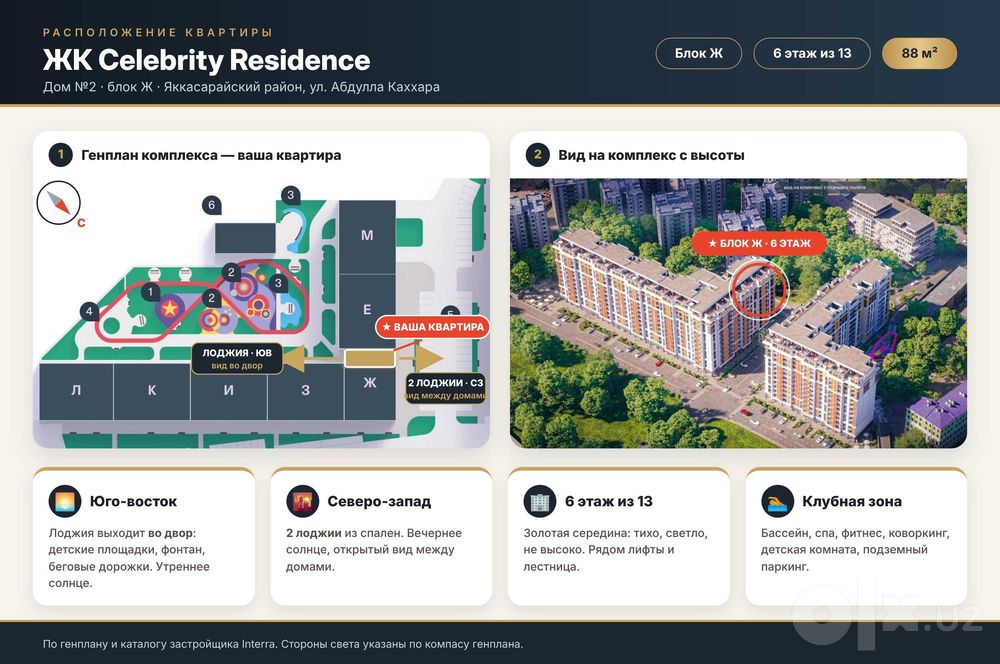Viewport: 1000px width, 664px height.
Task: Click the 6 этаж из 13 header pill
Action: pyautogui.click(x=812, y=54)
